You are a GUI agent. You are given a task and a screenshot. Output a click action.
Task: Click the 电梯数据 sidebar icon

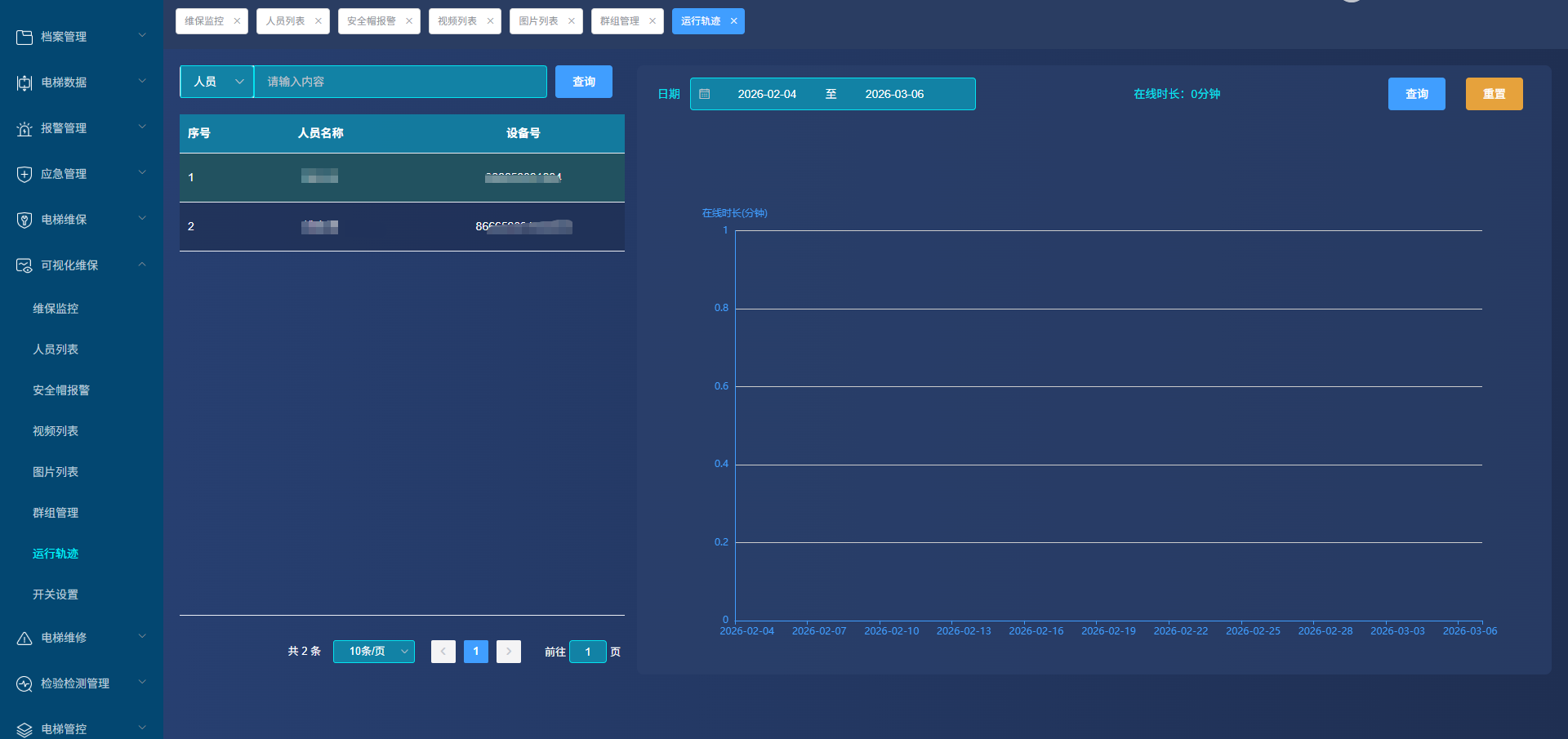coord(24,82)
